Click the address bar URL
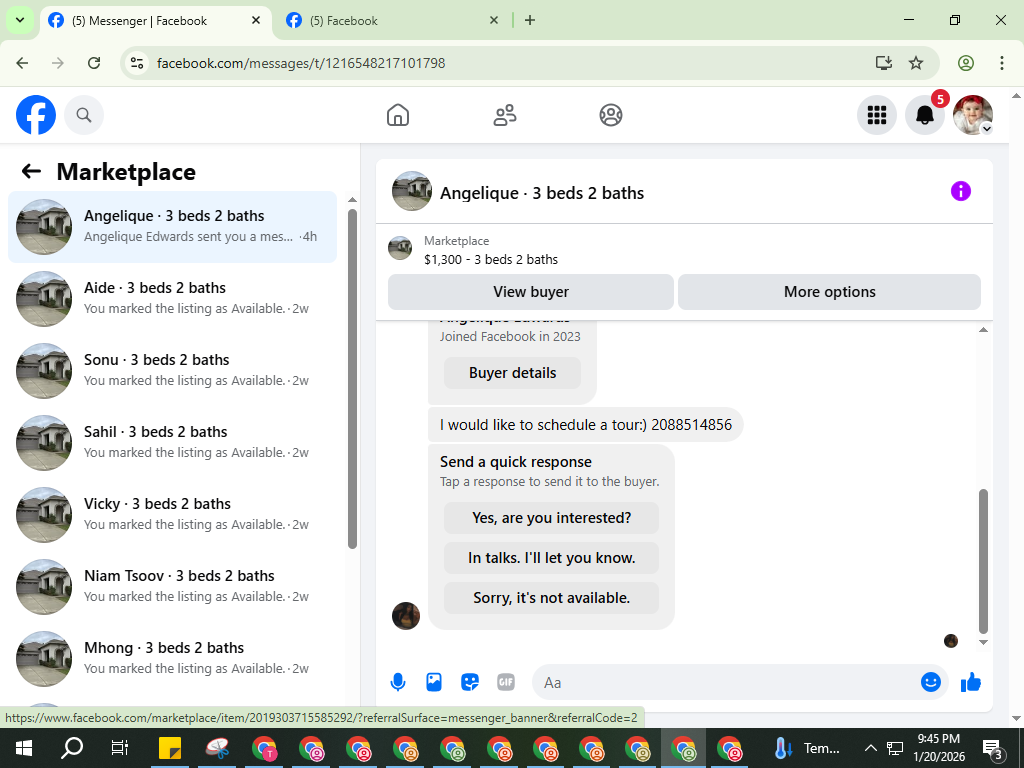The image size is (1024, 768). pos(301,63)
